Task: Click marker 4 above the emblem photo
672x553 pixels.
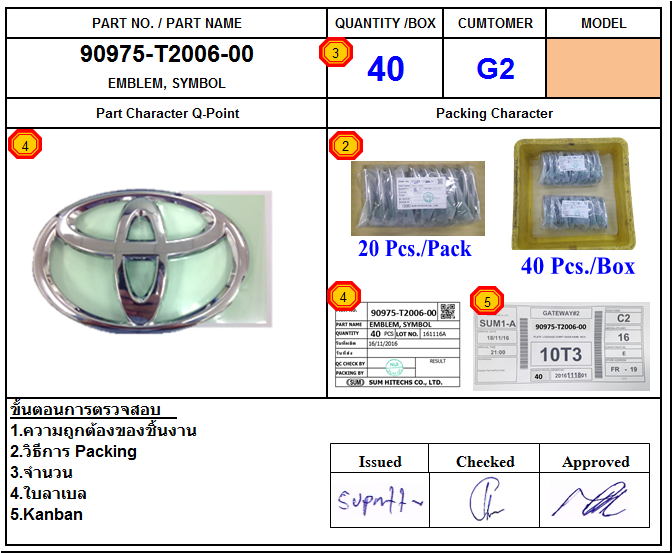Action: [25, 145]
